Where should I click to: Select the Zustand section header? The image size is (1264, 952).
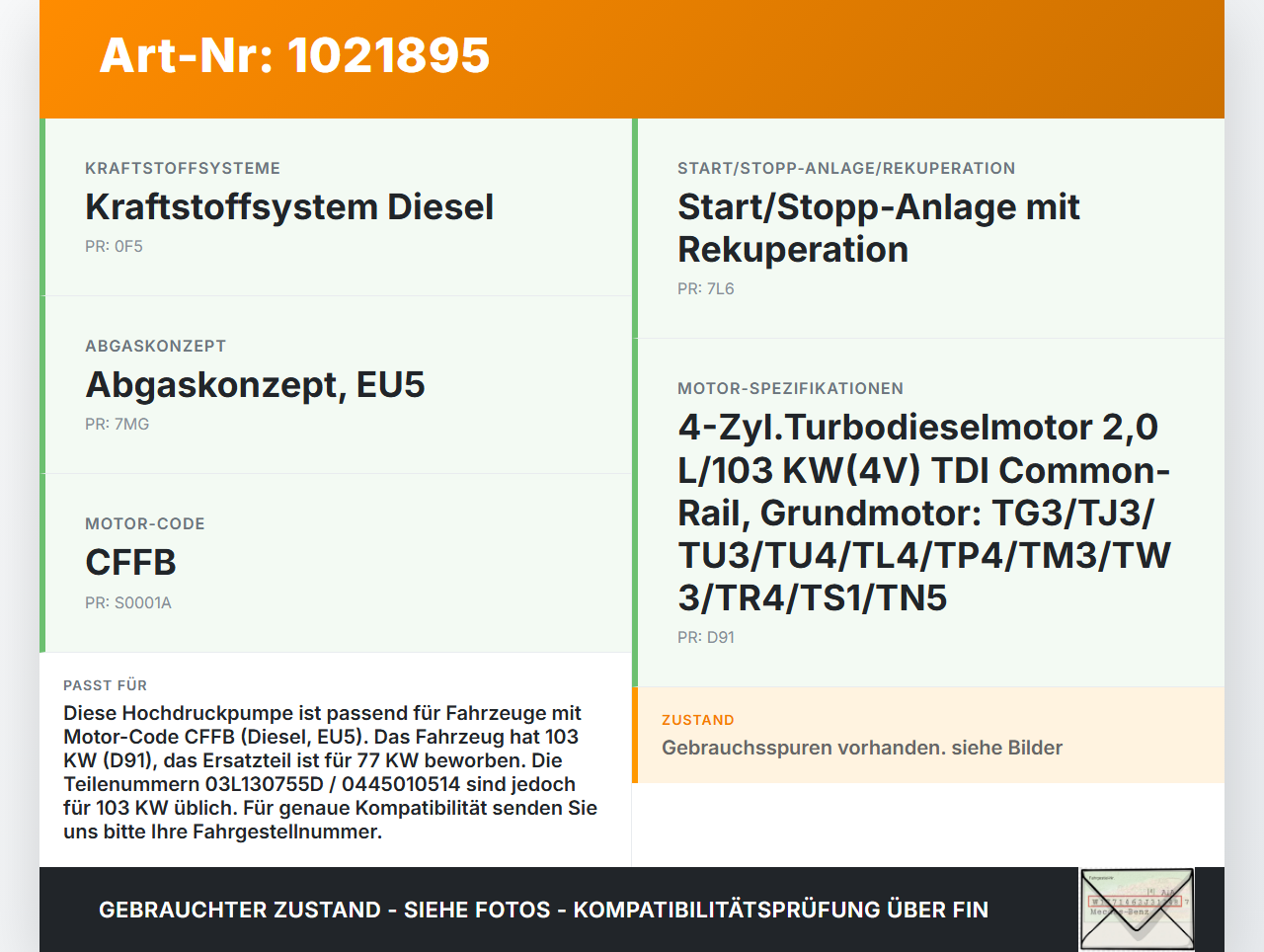[x=698, y=720]
